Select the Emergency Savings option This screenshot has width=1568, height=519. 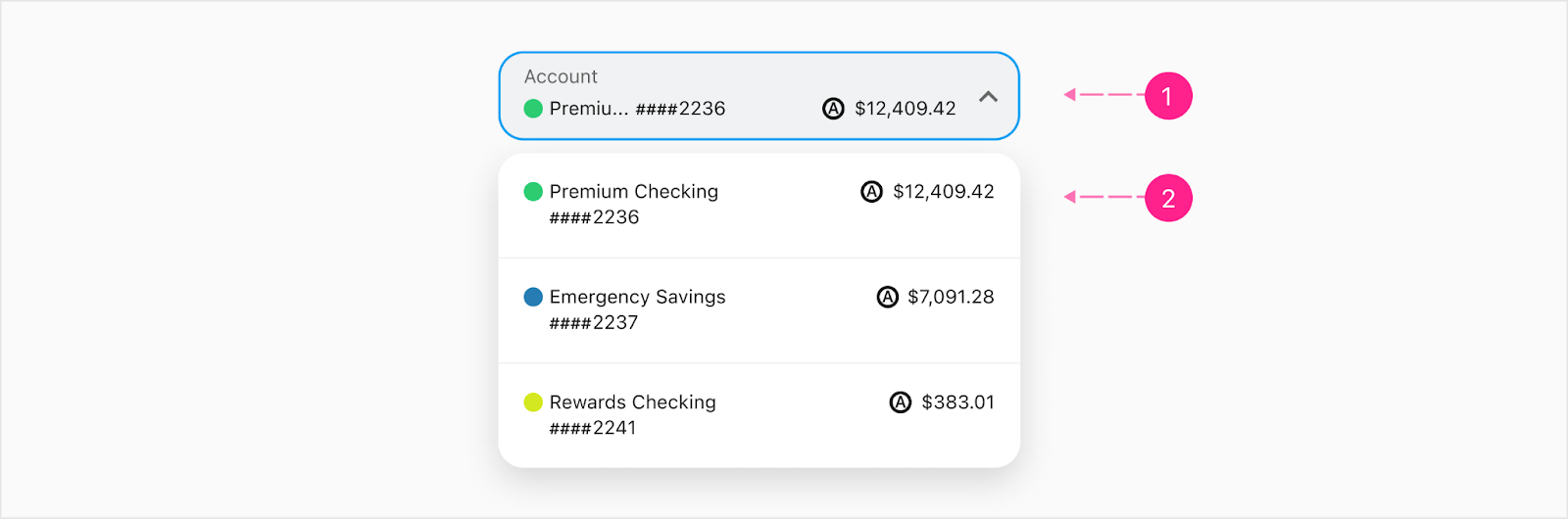[x=759, y=310]
